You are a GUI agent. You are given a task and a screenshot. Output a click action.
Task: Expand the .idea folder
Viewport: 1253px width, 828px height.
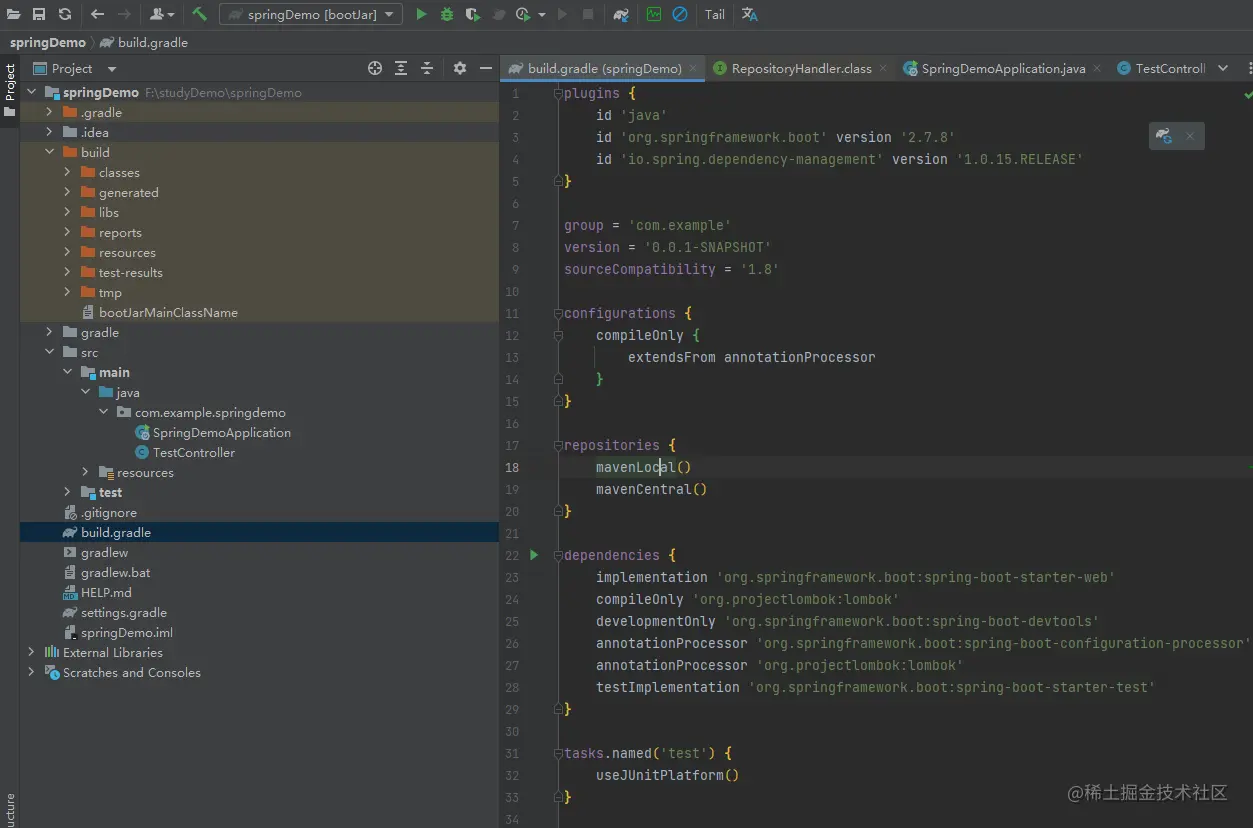(x=49, y=132)
